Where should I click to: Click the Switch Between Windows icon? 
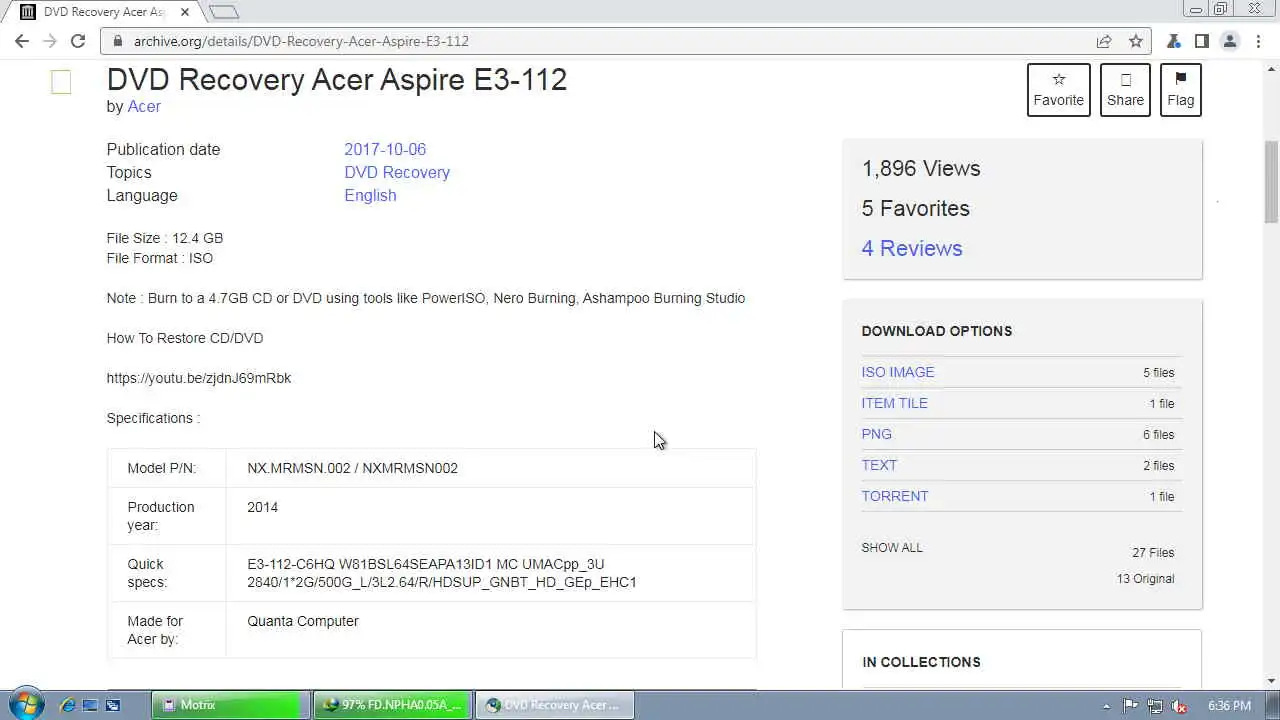(x=113, y=705)
